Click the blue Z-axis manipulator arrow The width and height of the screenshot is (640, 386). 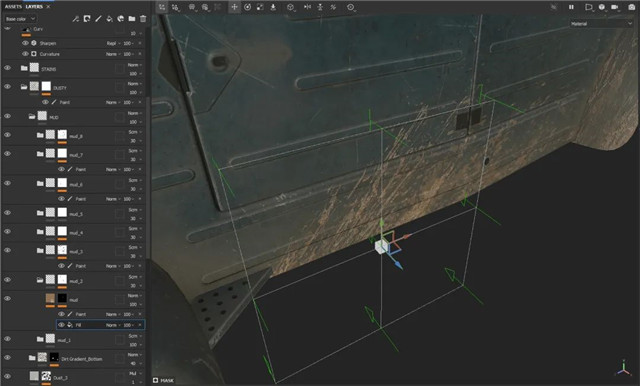point(398,266)
